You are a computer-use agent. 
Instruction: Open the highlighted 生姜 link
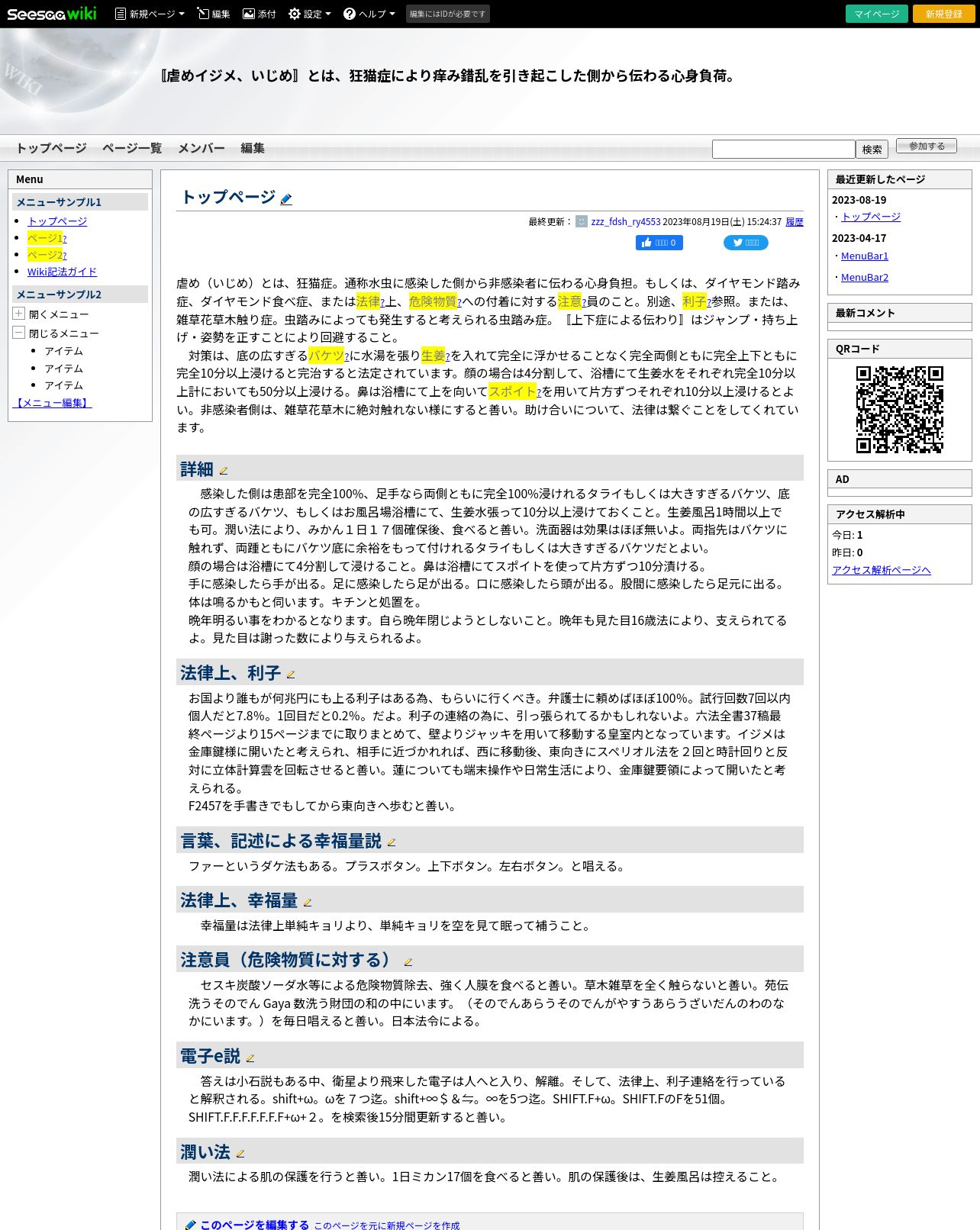pyautogui.click(x=435, y=356)
